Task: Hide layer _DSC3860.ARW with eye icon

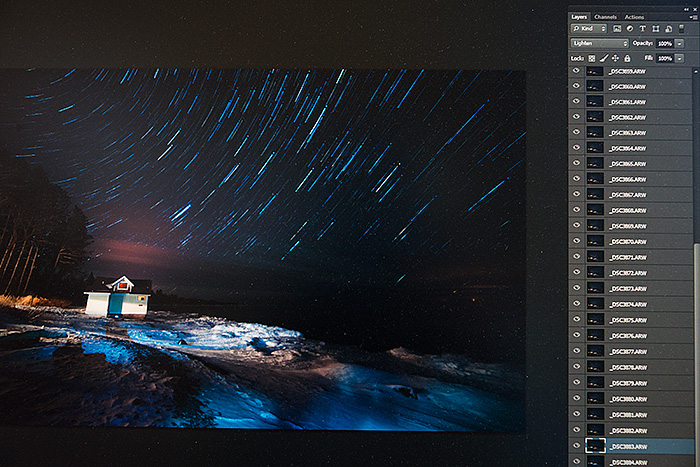Action: coord(576,86)
